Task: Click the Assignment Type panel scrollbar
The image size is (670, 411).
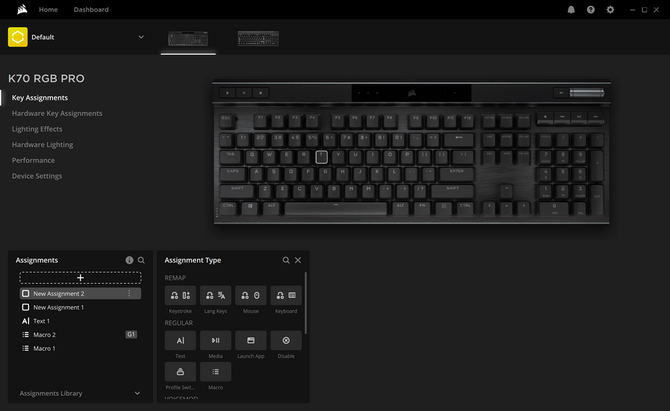Action: (x=306, y=302)
